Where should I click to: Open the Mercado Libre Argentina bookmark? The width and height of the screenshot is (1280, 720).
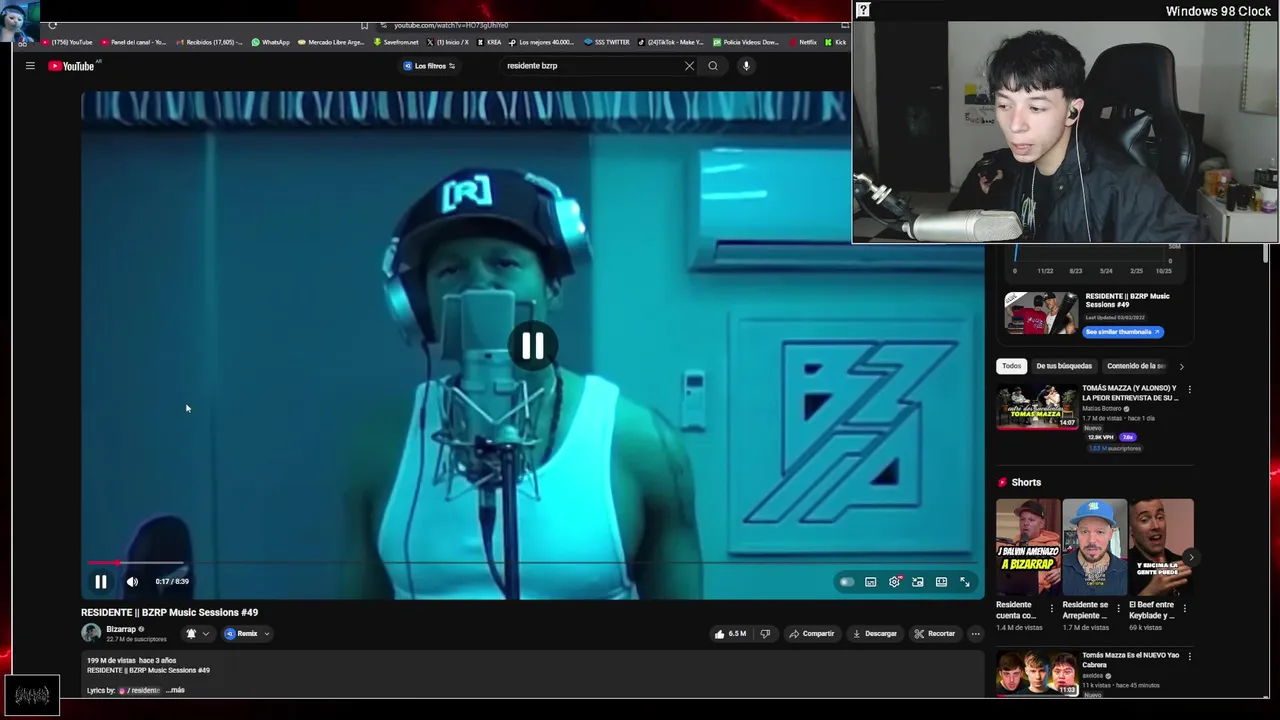point(331,42)
